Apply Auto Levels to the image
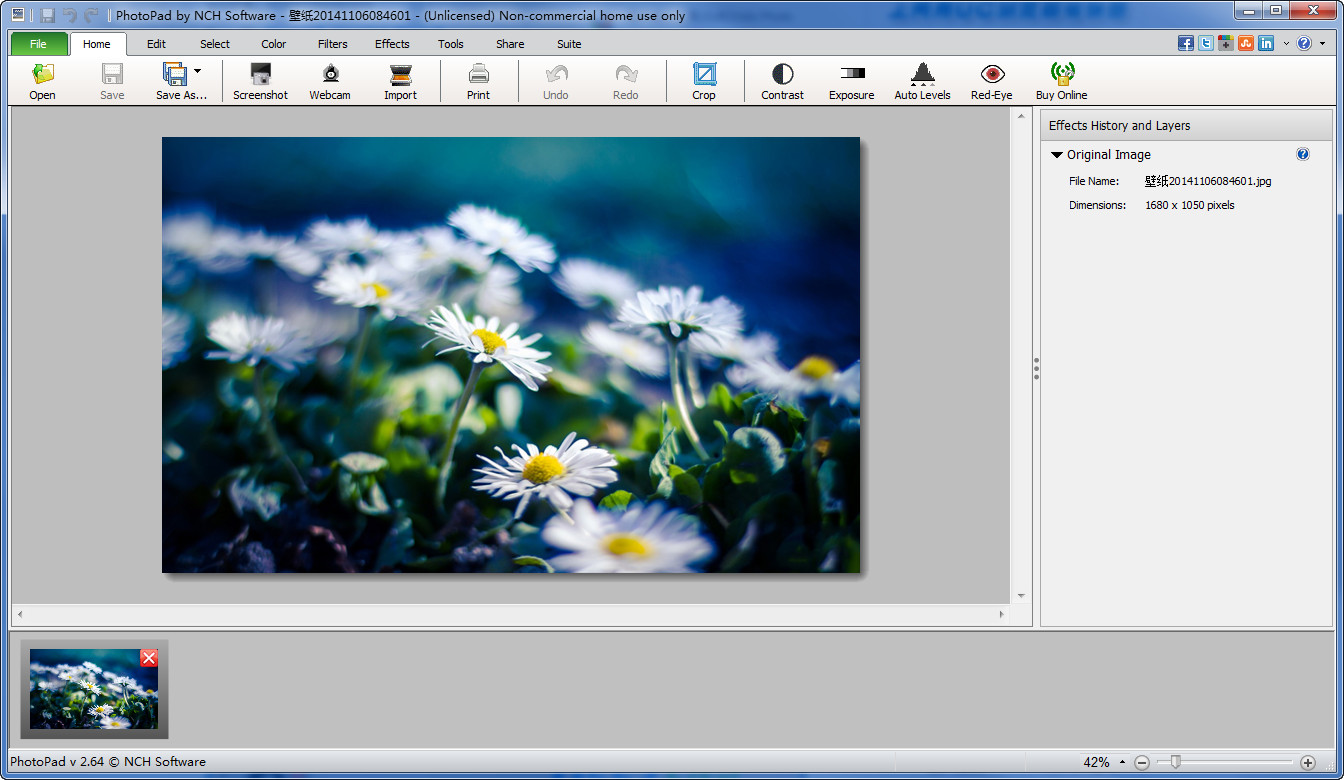The width and height of the screenshot is (1344, 780). 922,81
